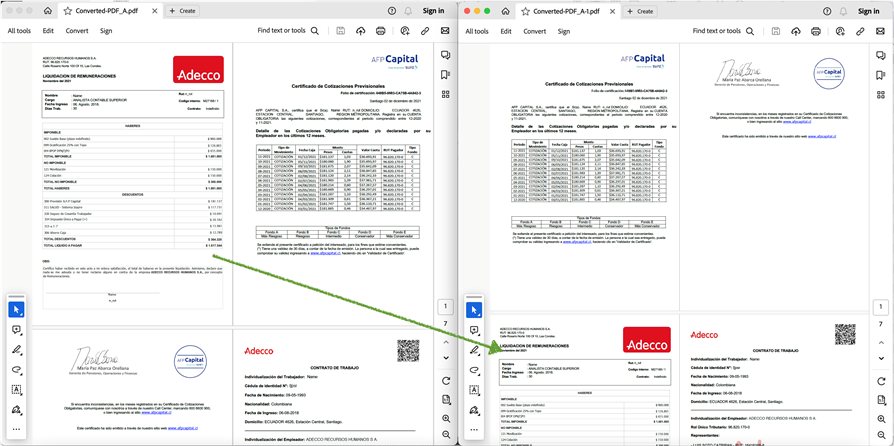The width and height of the screenshot is (894, 446).
Task: Star the Converted-PDF_A-1.pdf document
Action: coord(523,10)
